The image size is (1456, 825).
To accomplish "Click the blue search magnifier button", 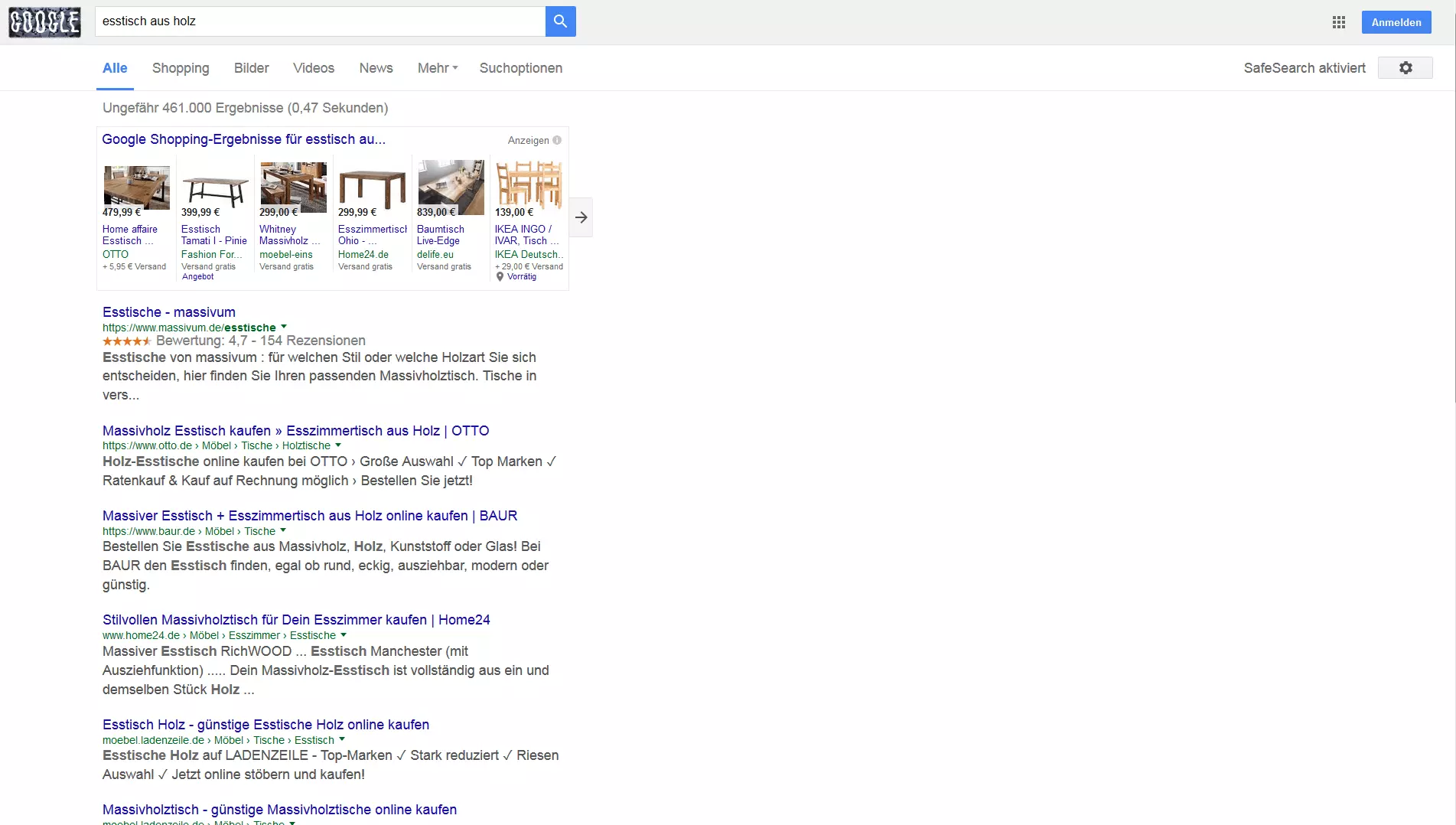I will [560, 21].
